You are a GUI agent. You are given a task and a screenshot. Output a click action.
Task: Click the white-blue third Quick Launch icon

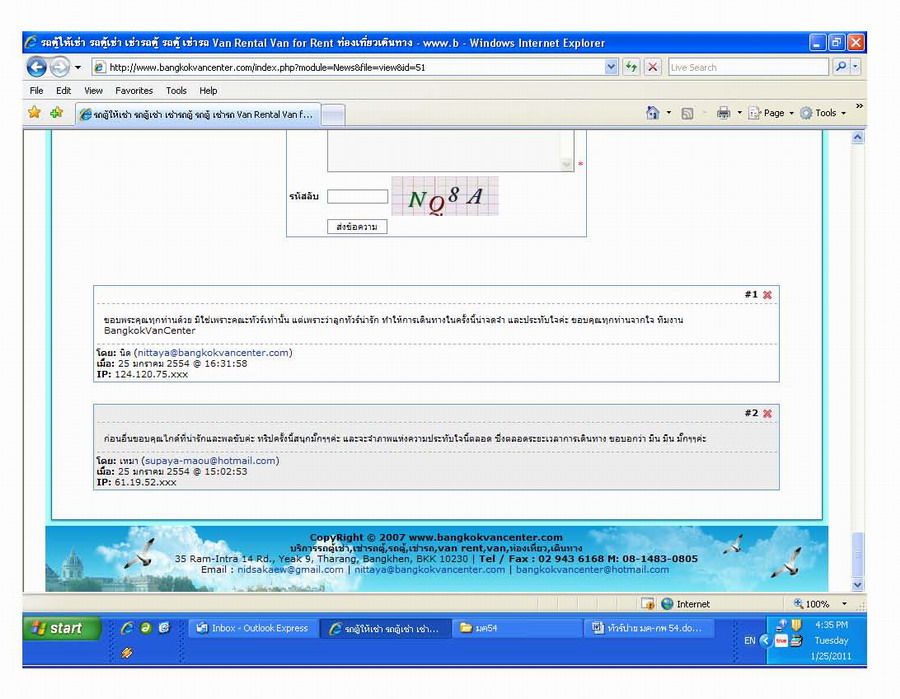(x=164, y=628)
